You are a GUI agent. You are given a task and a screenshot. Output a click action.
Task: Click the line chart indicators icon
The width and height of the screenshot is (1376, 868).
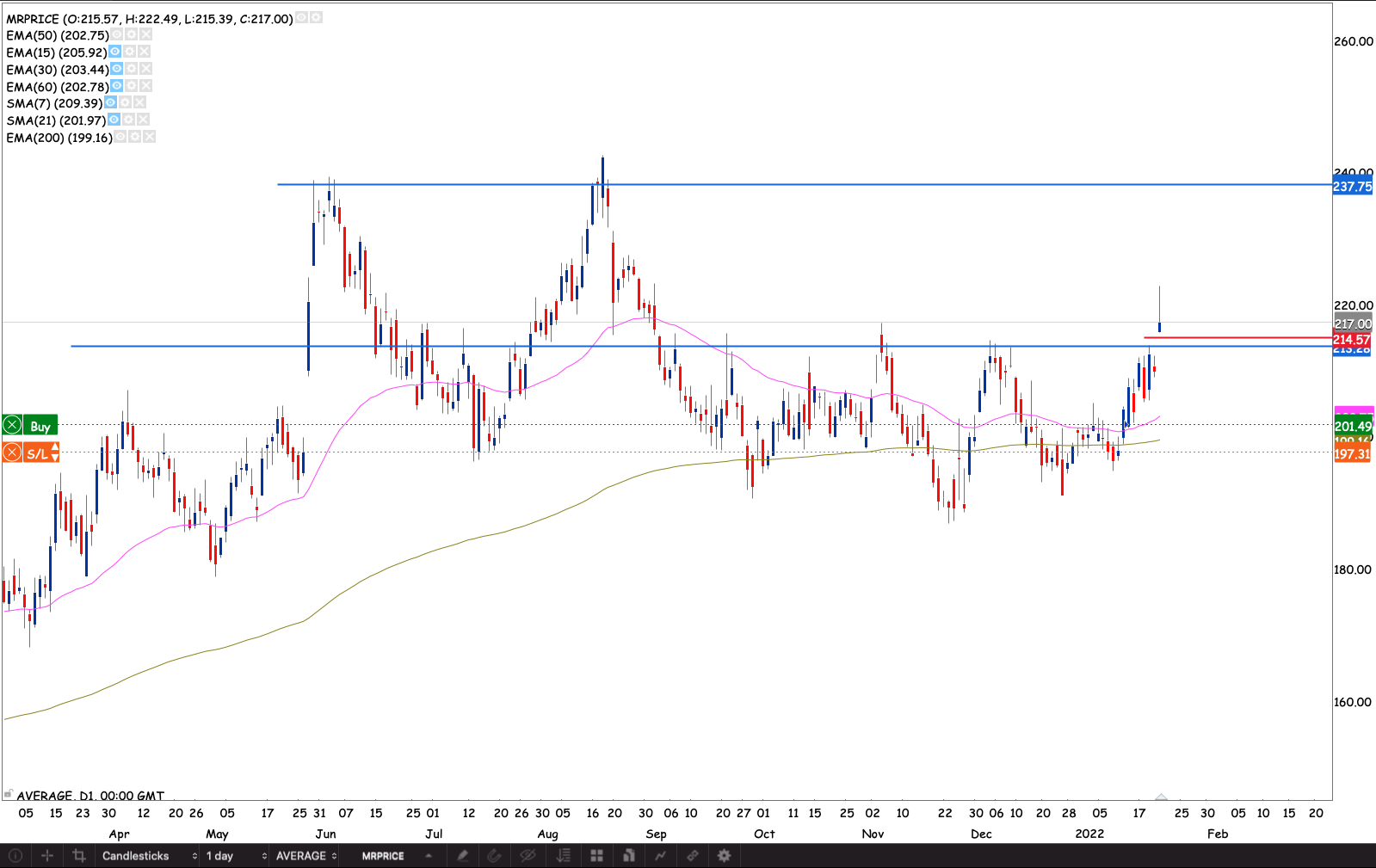coord(660,855)
